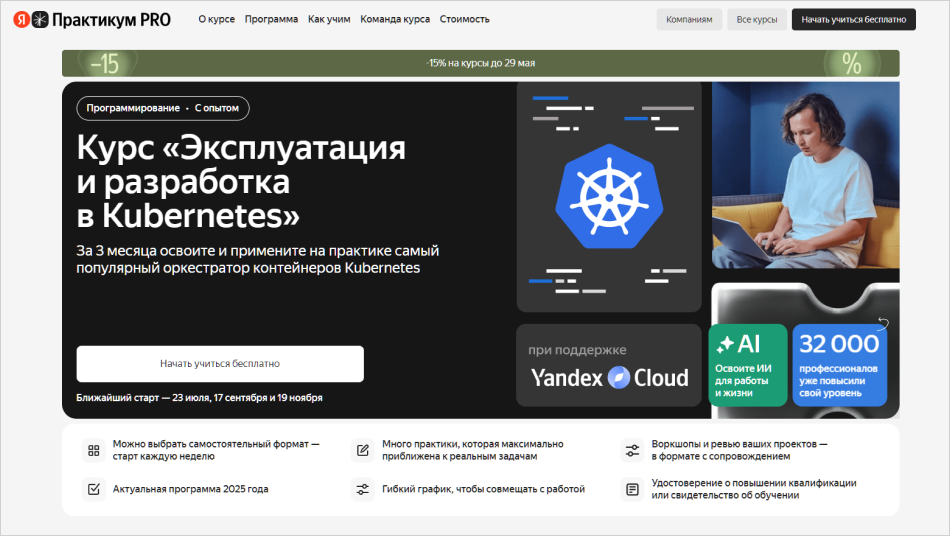Viewport: 950px width, 536px height.
Task: Open the "Все курсы" button
Action: (x=757, y=19)
